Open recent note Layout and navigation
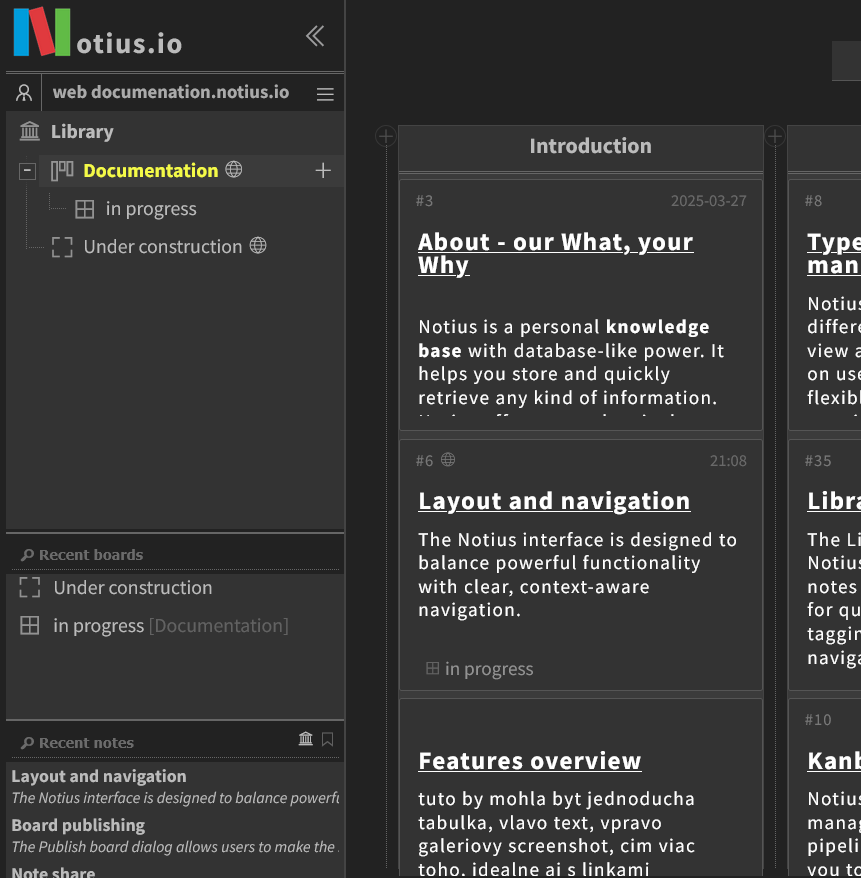The width and height of the screenshot is (861, 878). tap(99, 776)
